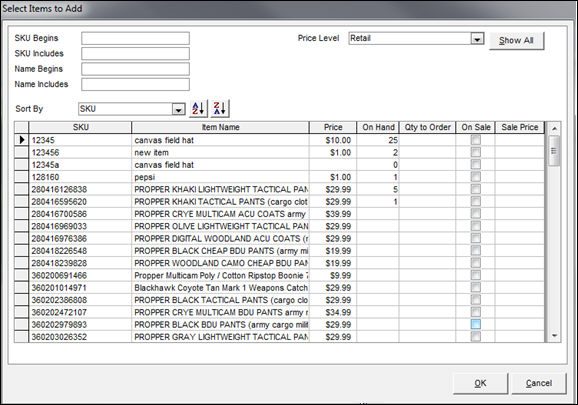
Task: Enable On Sale for PROPPER BLACK BDU PANTS
Action: click(476, 324)
